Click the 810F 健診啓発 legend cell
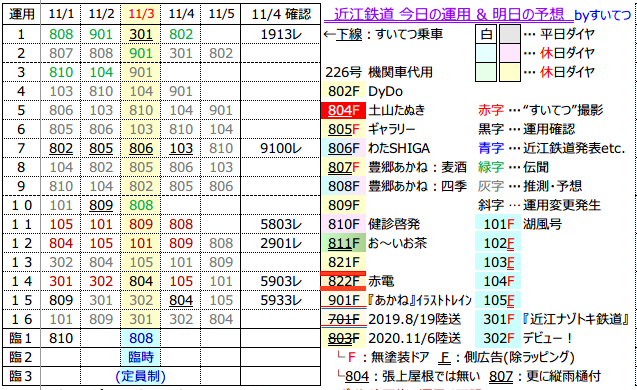 (344, 224)
